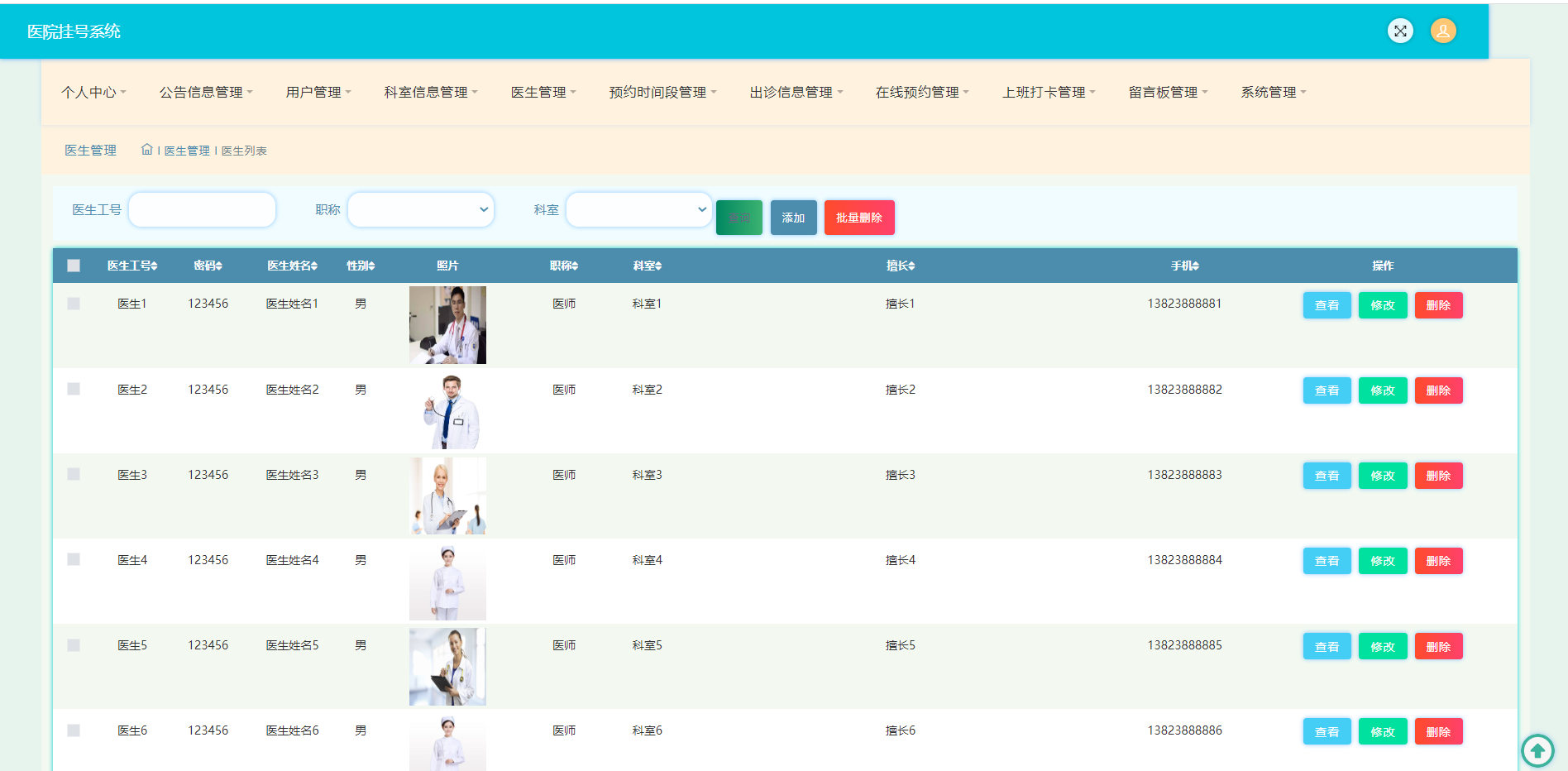Image resolution: width=1568 pixels, height=771 pixels.
Task: Sort by 密码 column header
Action: coord(208,266)
